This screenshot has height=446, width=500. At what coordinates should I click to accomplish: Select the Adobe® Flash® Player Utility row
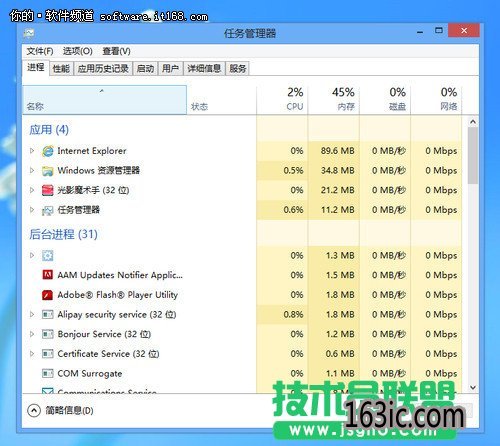click(242, 295)
